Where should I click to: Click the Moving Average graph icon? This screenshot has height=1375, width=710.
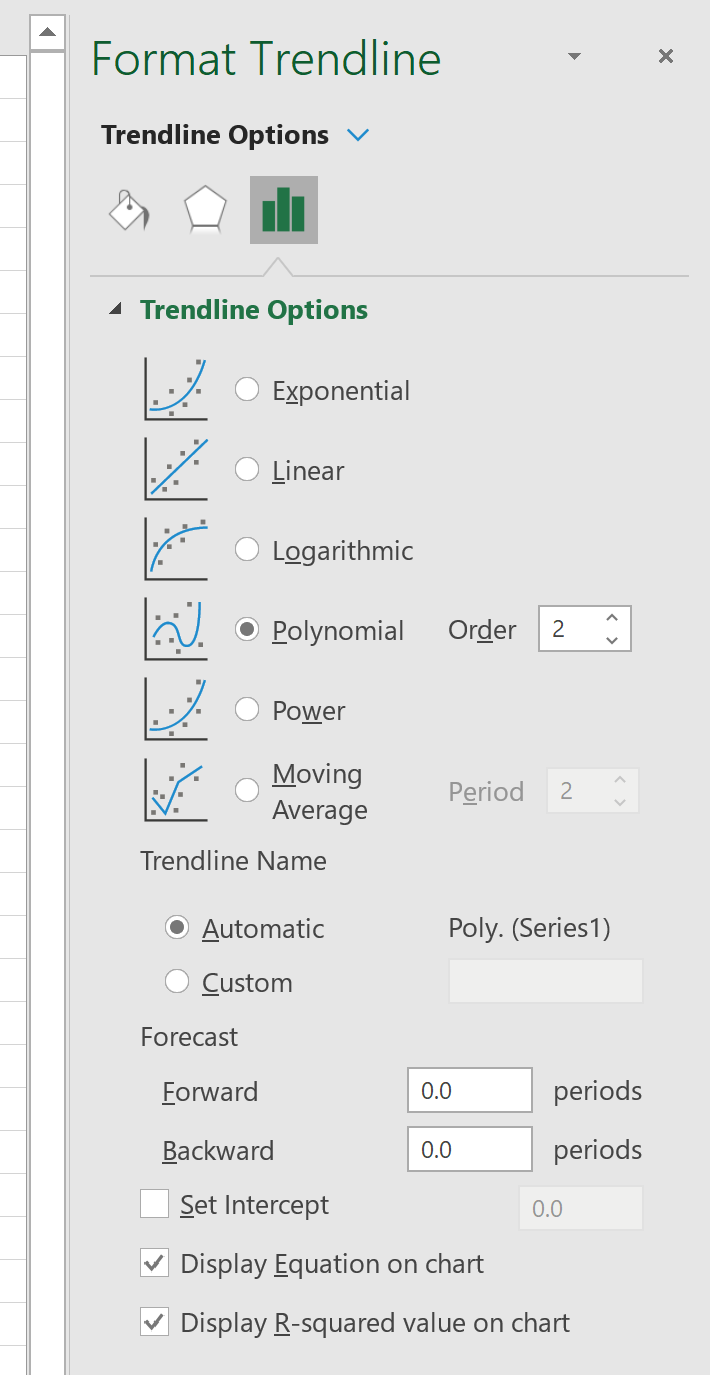[x=176, y=790]
